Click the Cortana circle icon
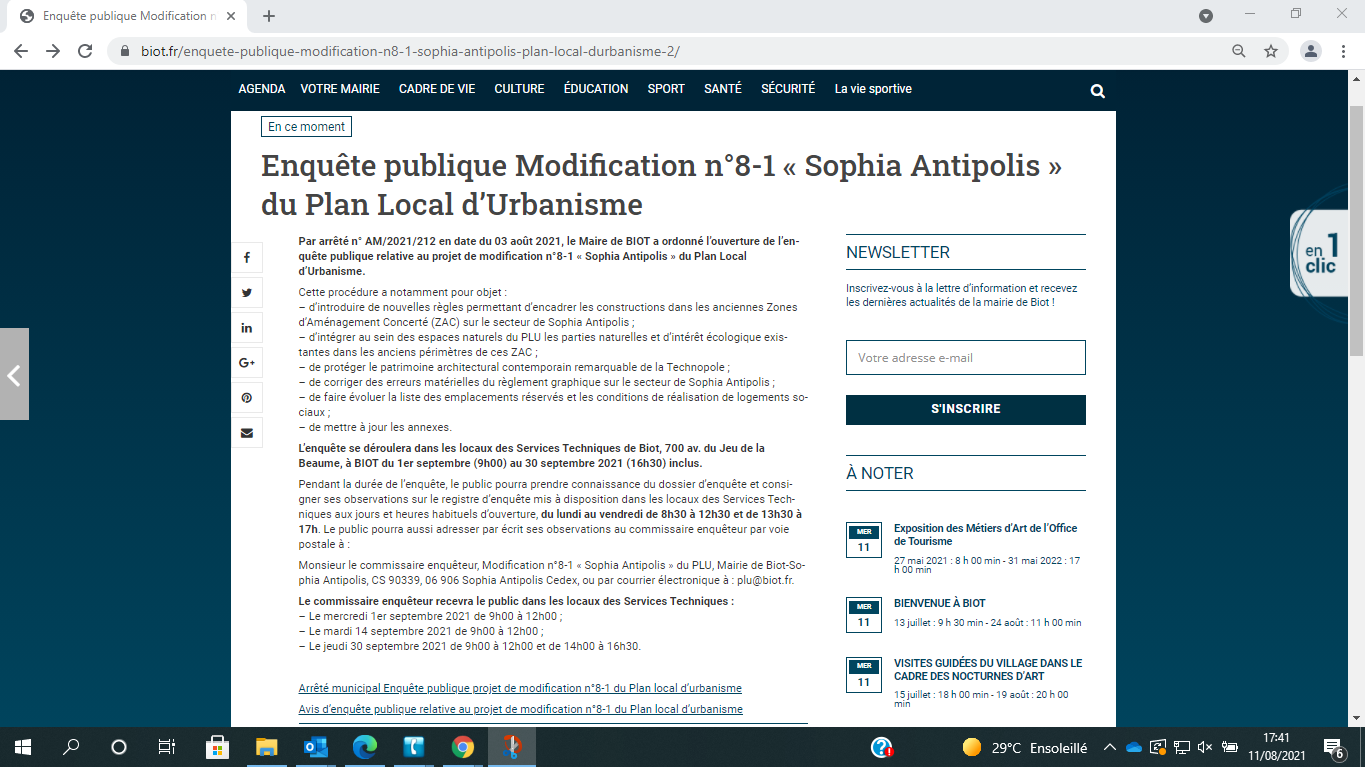The width and height of the screenshot is (1365, 767). [119, 747]
